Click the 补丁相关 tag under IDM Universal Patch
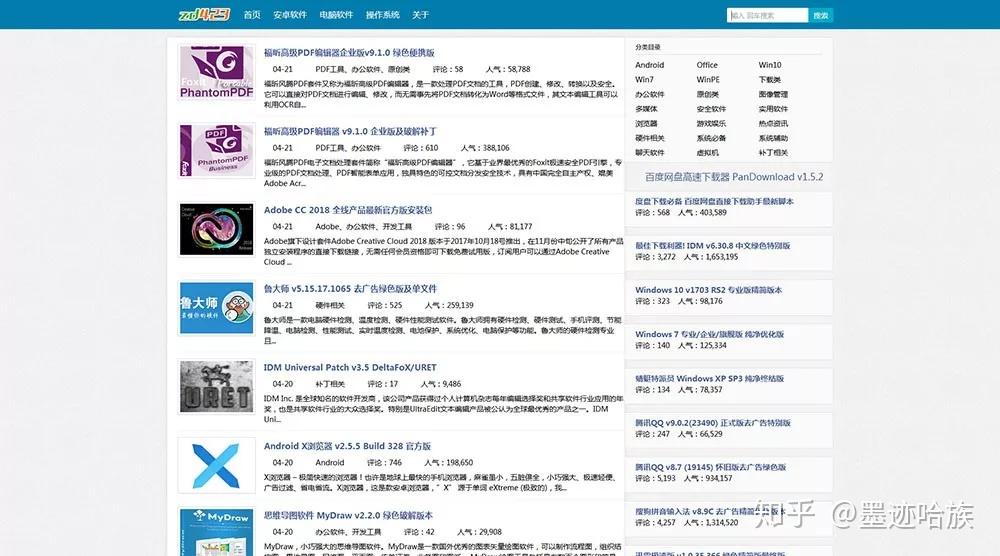 330,384
